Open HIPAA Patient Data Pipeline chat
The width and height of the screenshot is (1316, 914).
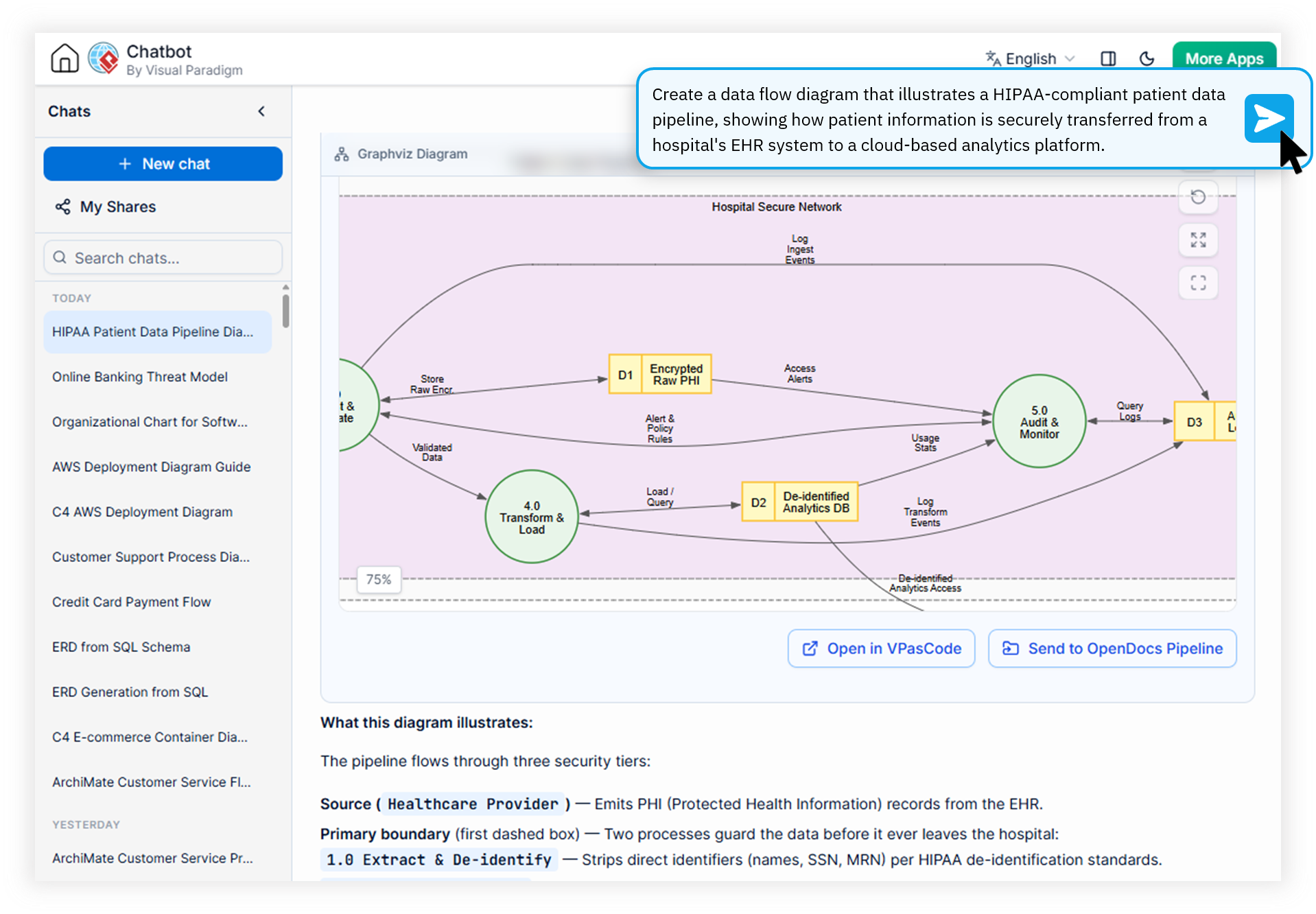(157, 332)
